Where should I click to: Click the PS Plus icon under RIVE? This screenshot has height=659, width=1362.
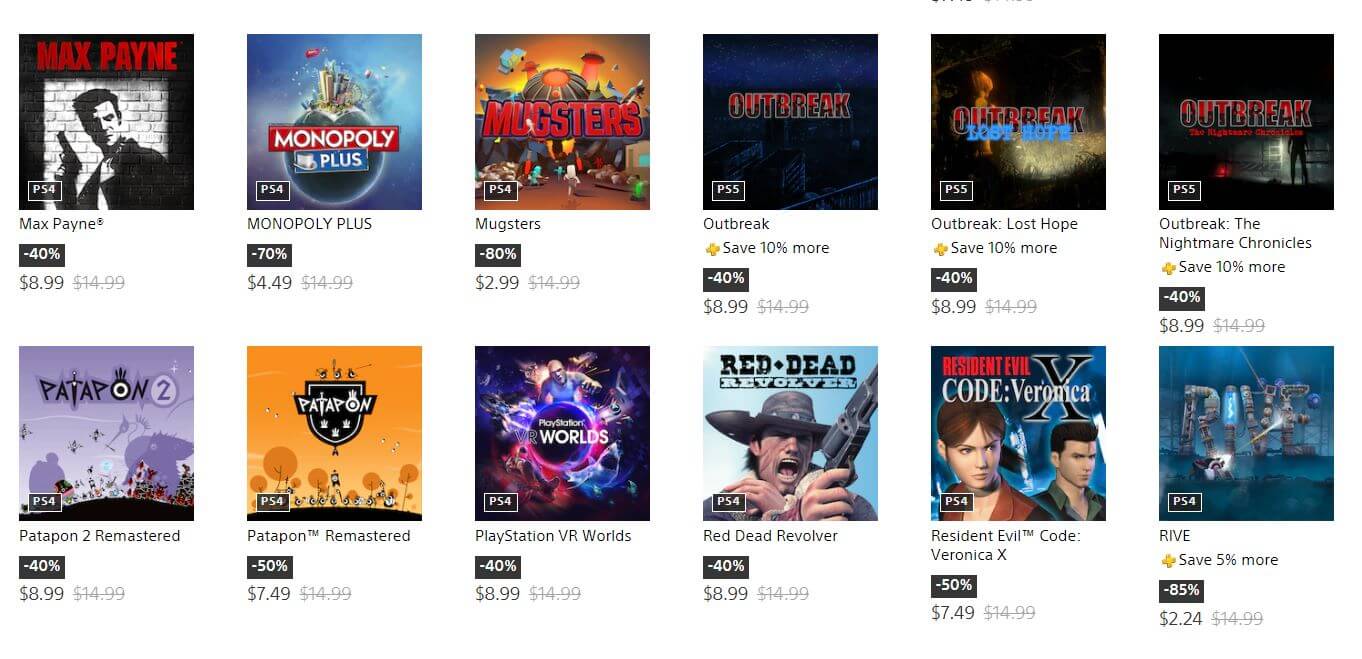click(1168, 561)
